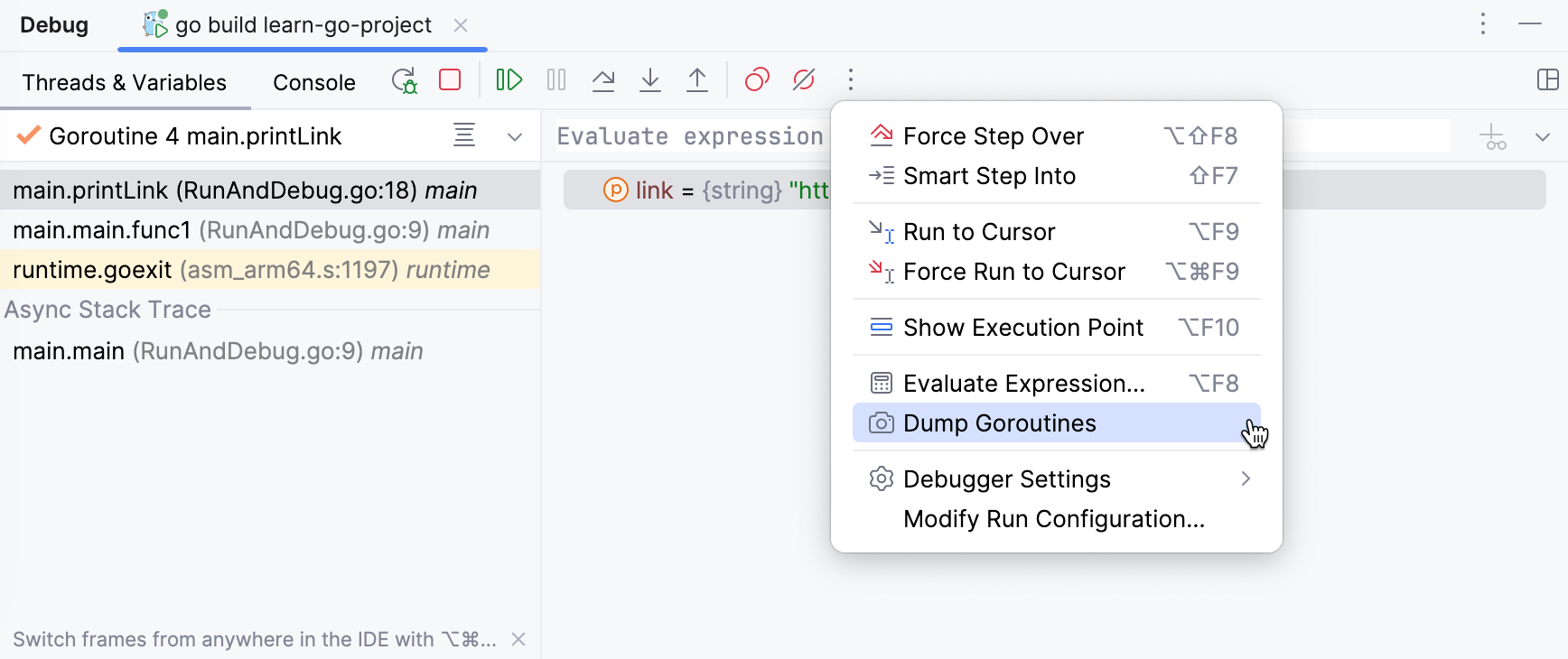1568x659 pixels.
Task: Resume the program execution
Action: pos(509,80)
